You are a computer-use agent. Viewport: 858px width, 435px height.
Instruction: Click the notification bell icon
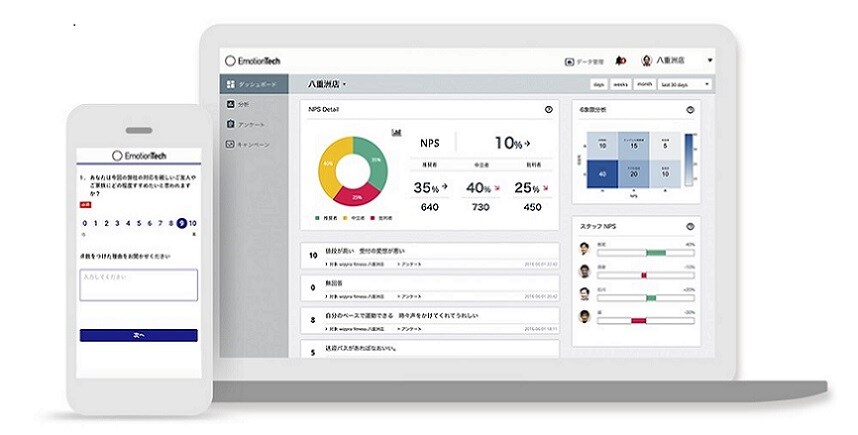[621, 61]
